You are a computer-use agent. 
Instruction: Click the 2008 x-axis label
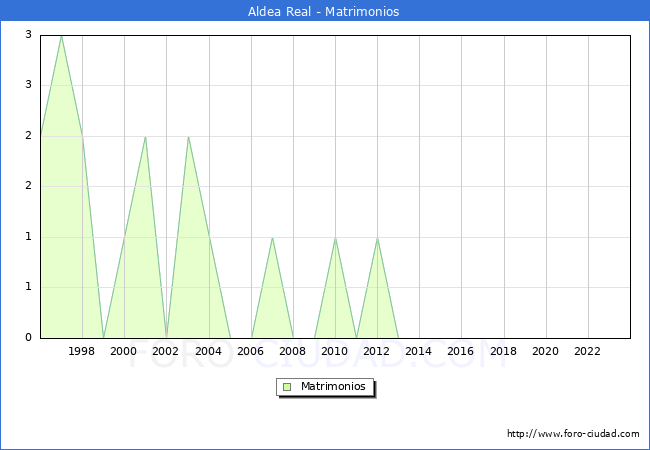pyautogui.click(x=293, y=351)
